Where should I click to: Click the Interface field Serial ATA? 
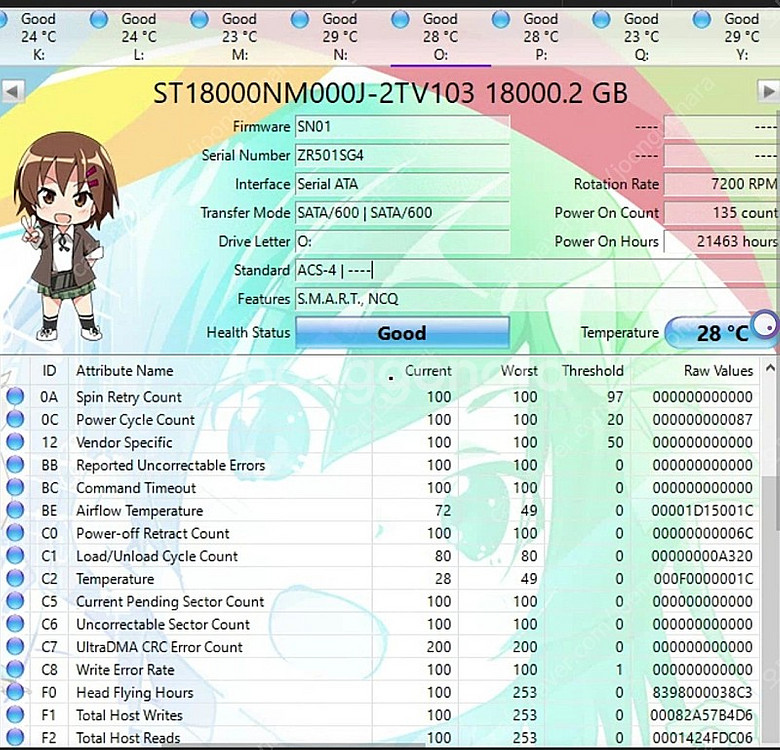coord(402,185)
